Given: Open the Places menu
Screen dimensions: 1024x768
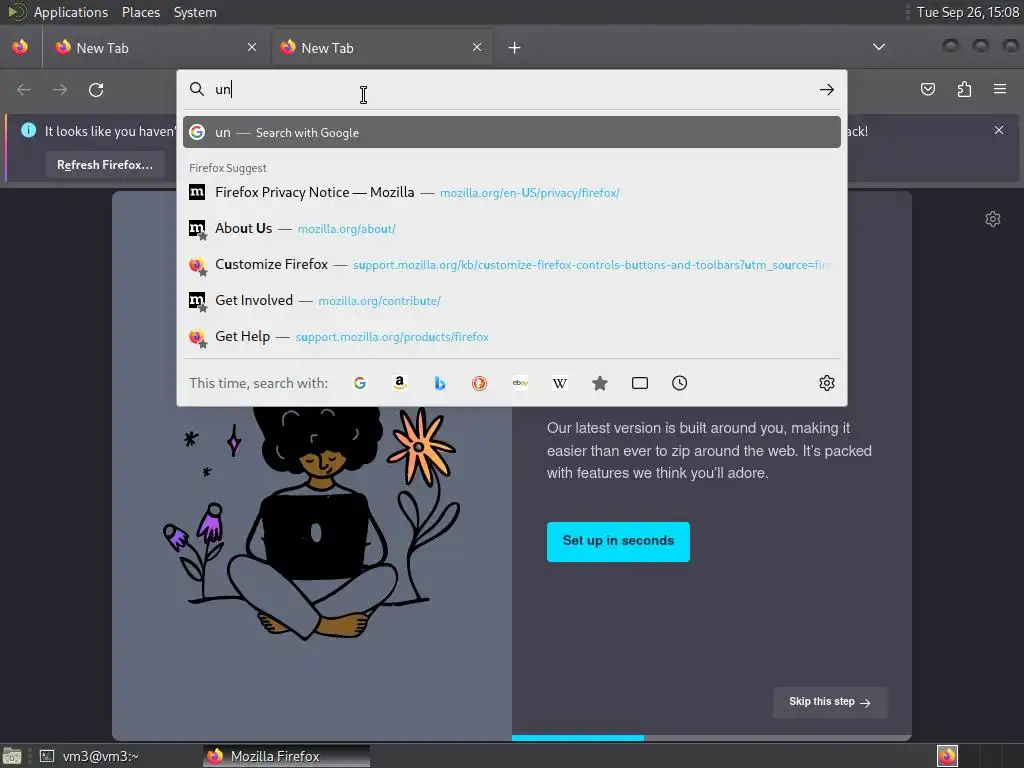Looking at the screenshot, I should point(140,12).
